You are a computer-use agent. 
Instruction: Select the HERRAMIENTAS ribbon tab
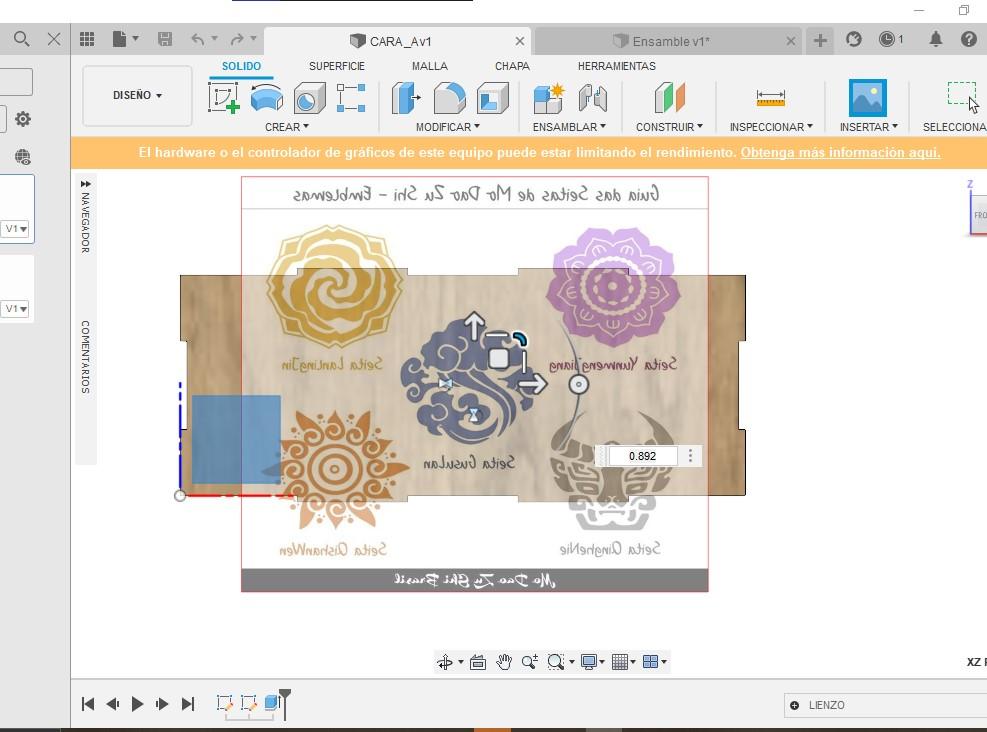pyautogui.click(x=617, y=66)
